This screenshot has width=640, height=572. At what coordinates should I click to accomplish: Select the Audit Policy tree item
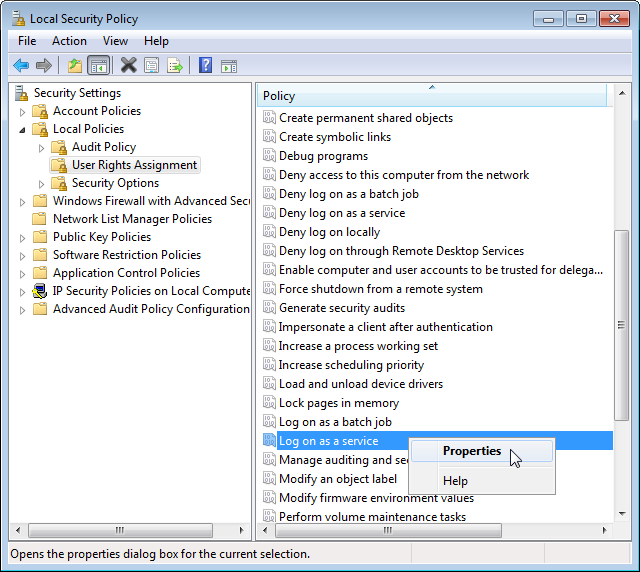[x=104, y=147]
